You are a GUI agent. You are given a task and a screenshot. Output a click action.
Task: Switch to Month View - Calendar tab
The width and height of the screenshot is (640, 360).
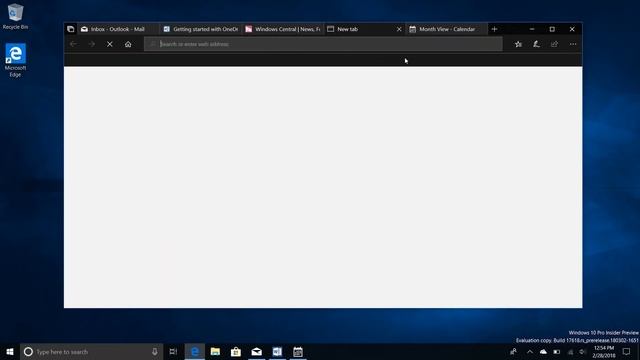click(447, 29)
